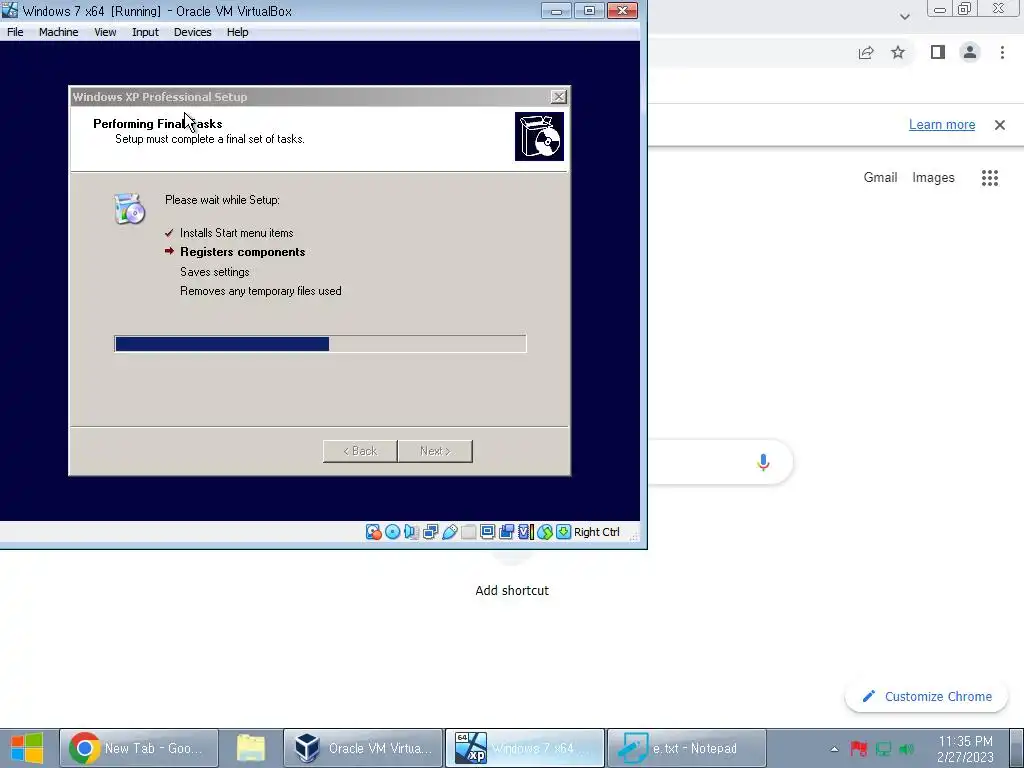Click the Right Ctrl host key label

click(x=596, y=532)
